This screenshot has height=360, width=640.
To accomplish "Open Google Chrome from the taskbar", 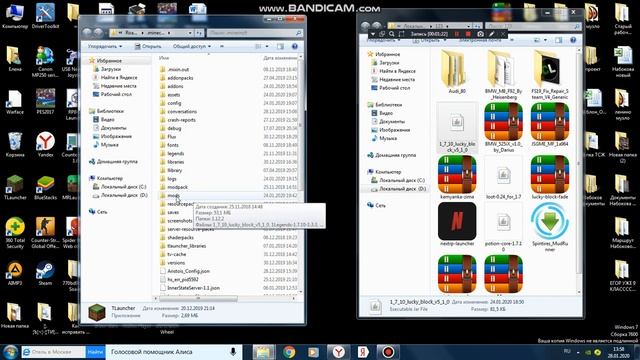I will tap(289, 352).
